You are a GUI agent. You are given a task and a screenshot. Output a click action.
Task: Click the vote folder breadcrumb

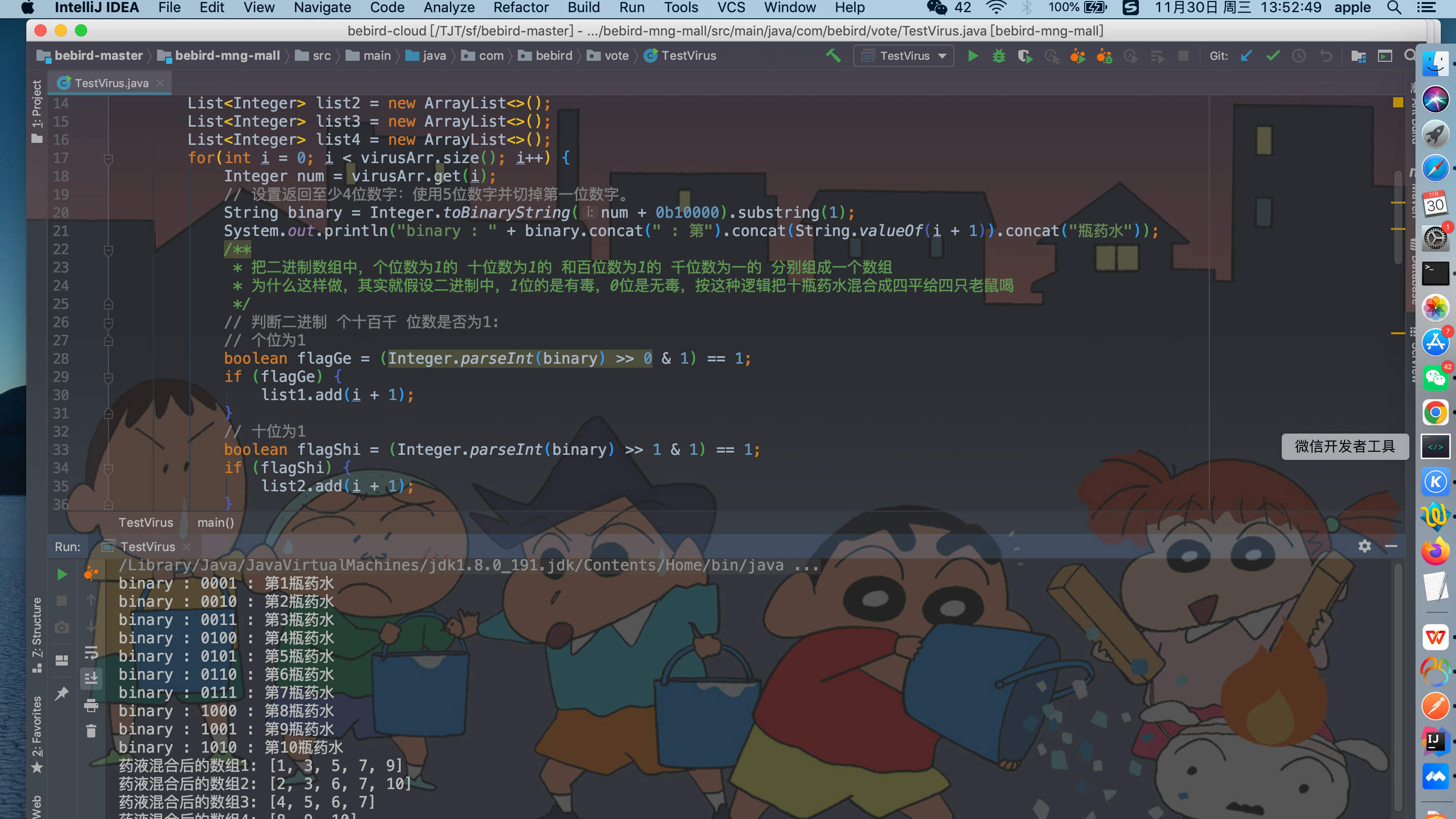coord(608,55)
